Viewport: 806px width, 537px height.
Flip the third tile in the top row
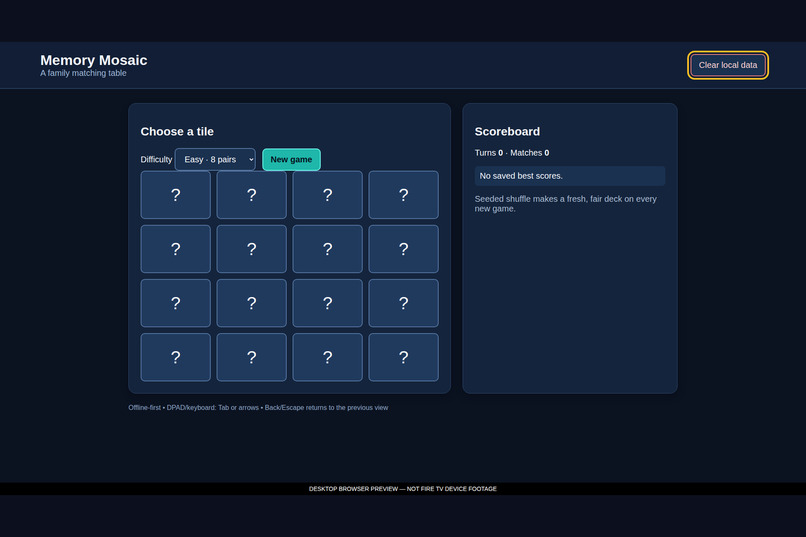pyautogui.click(x=327, y=195)
